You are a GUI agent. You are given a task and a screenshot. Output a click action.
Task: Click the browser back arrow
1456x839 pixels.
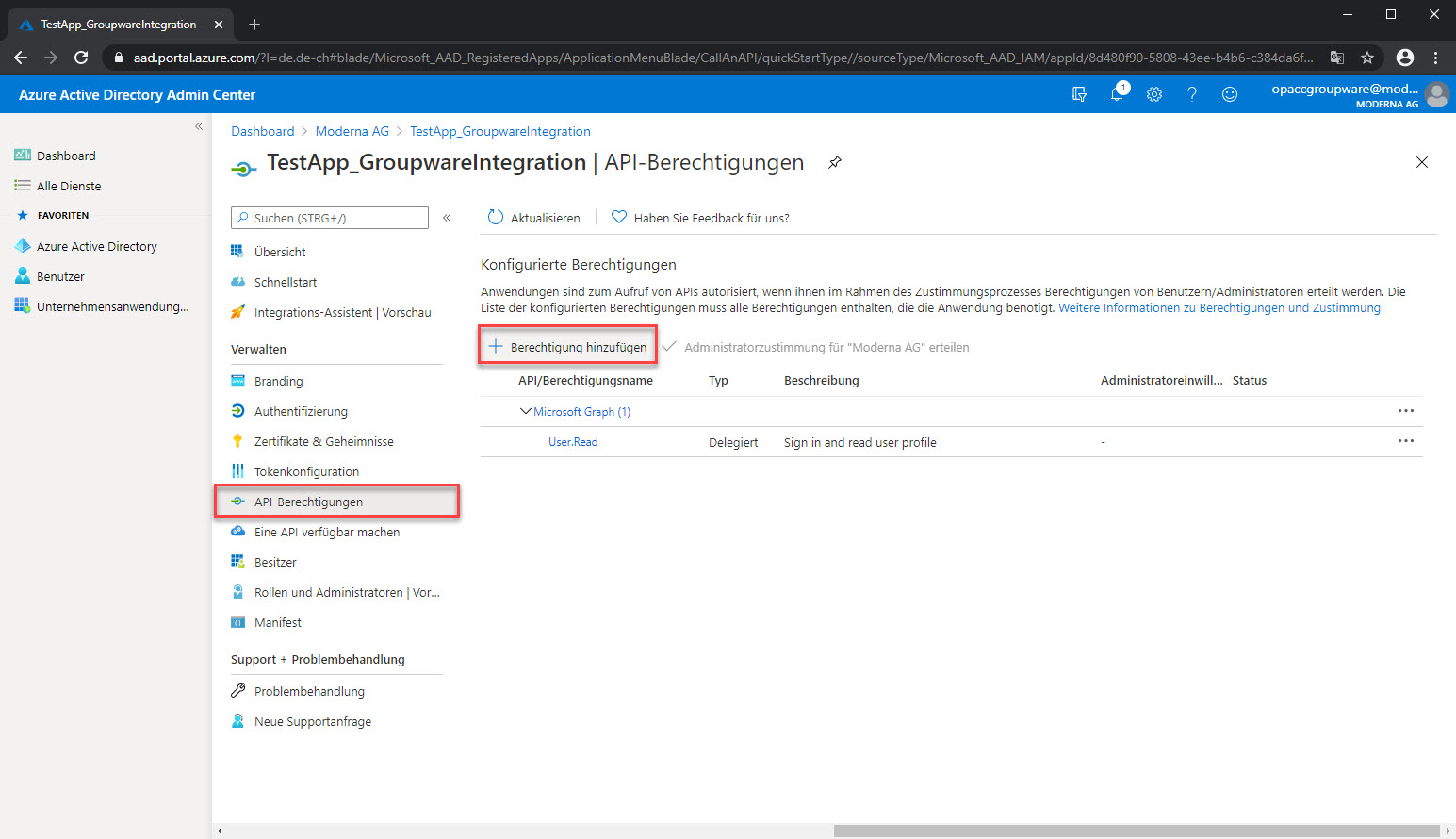pos(21,58)
